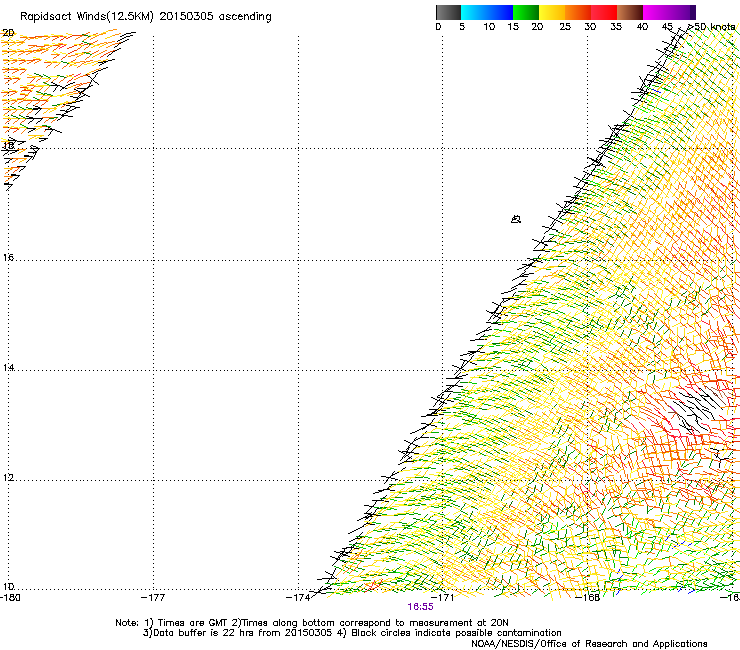Click the longitude label '-177'
This screenshot has height=650, width=740.
tap(153, 598)
